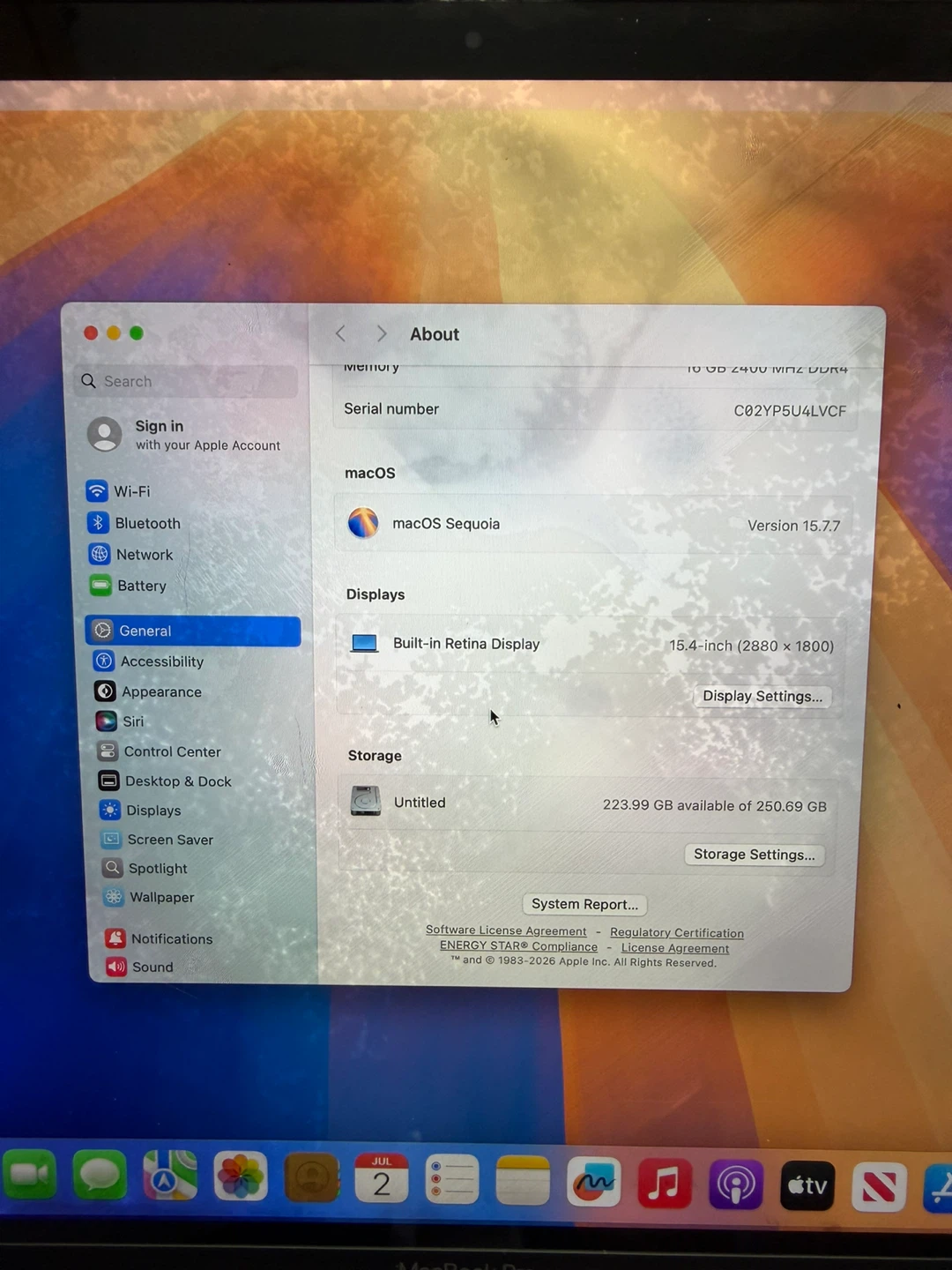Select the serial number C02YP5U4LVCF

coord(790,411)
